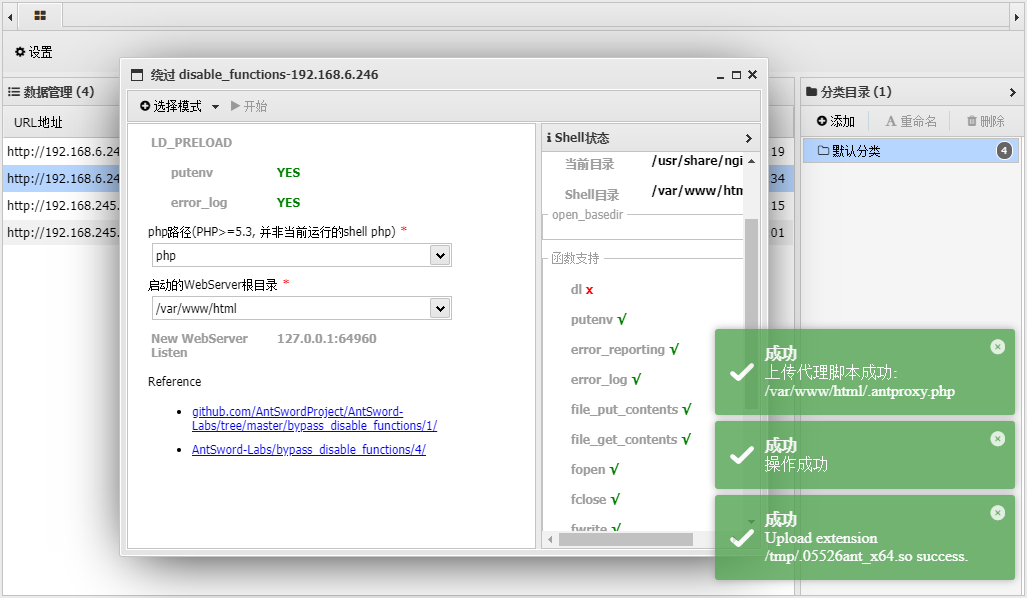Open the 选择模式 mode dropdown

pyautogui.click(x=179, y=106)
